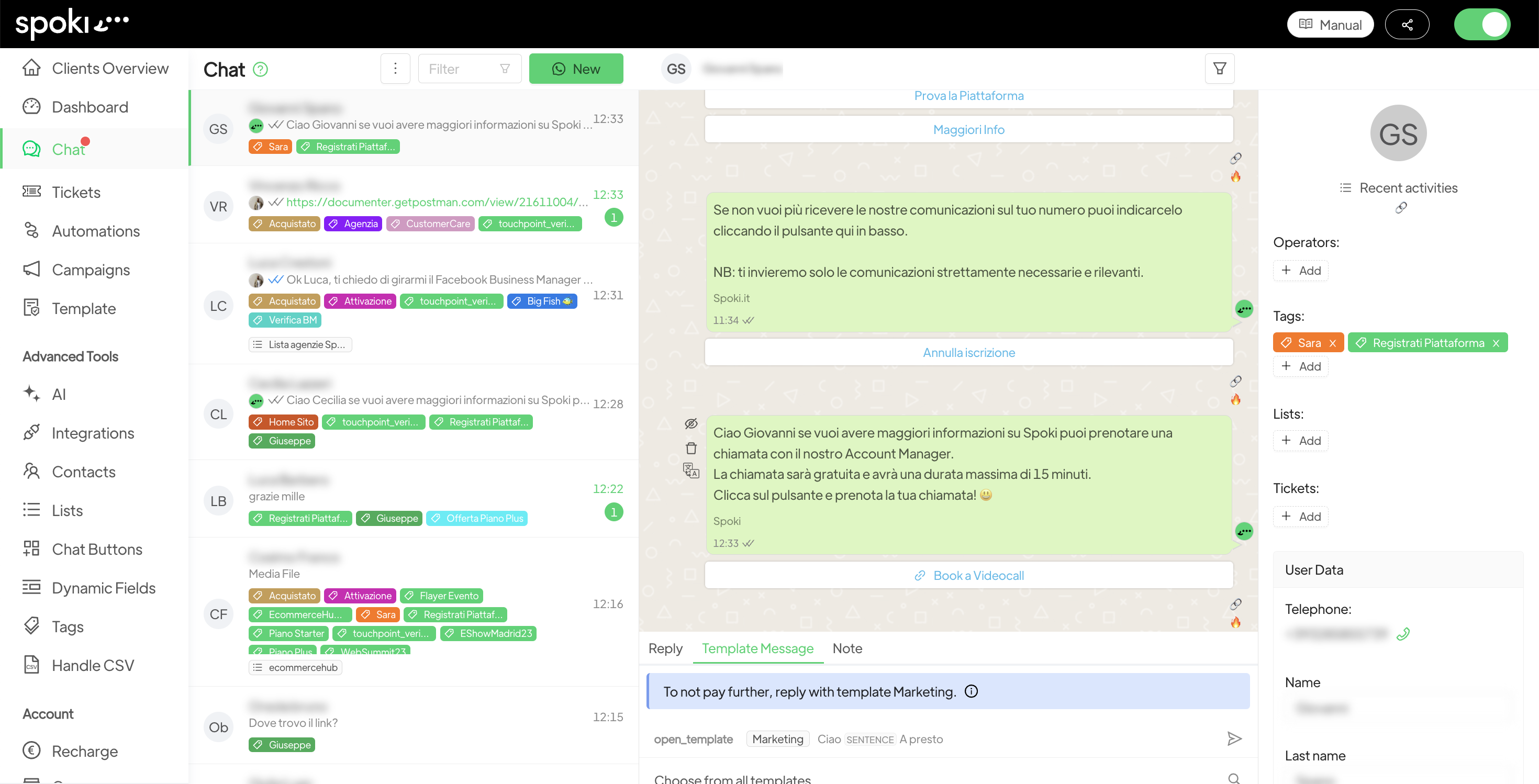Open the Filter dropdown in chat list
Screen dimensions: 1539x784
point(469,69)
